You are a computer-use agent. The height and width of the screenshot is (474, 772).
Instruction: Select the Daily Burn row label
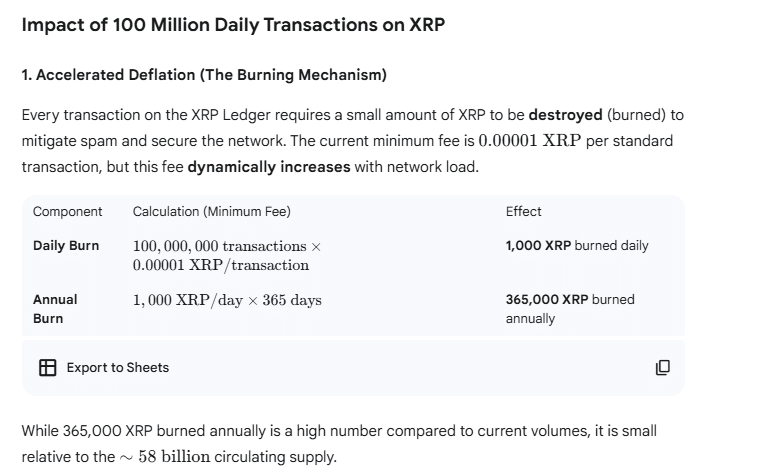click(66, 245)
